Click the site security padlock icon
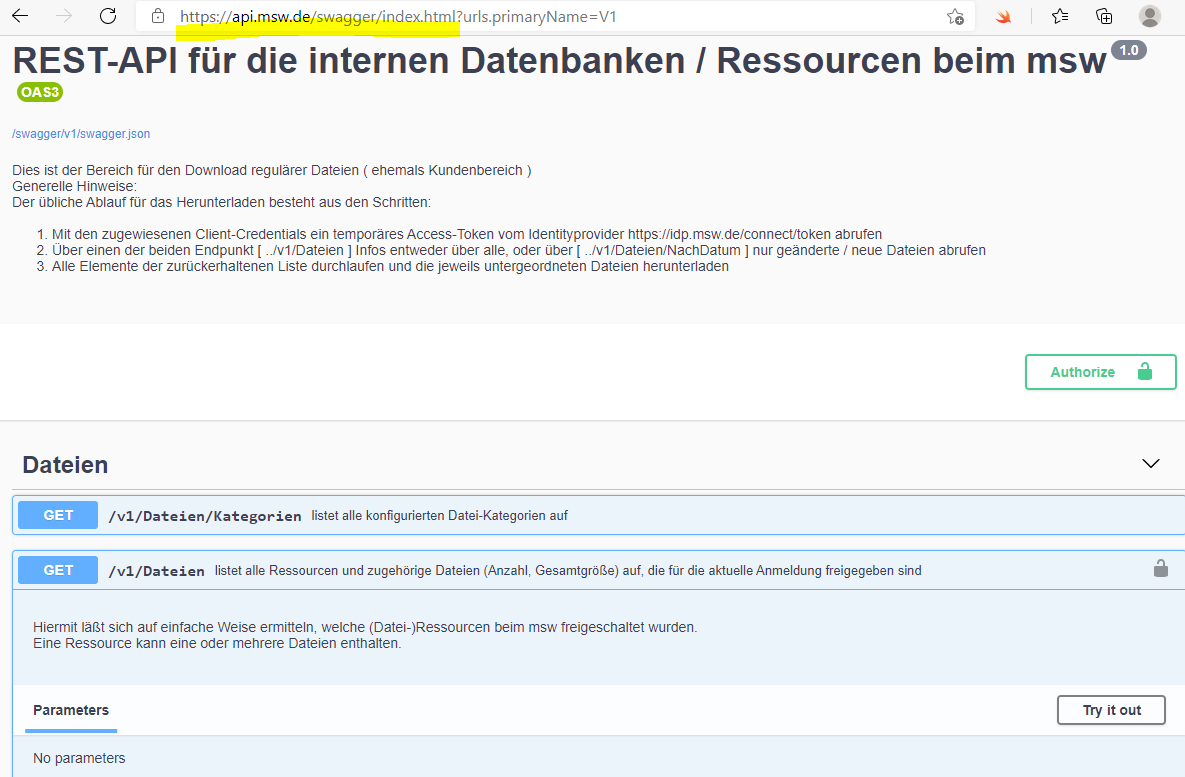The height and width of the screenshot is (777, 1185). pyautogui.click(x=157, y=16)
